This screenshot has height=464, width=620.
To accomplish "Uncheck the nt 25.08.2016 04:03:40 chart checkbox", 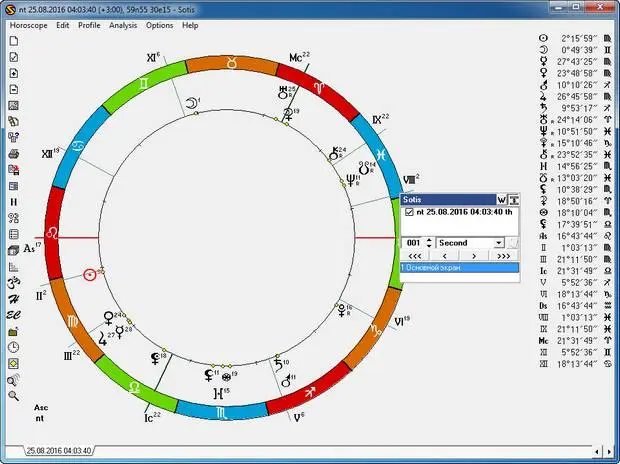I will click(x=409, y=212).
